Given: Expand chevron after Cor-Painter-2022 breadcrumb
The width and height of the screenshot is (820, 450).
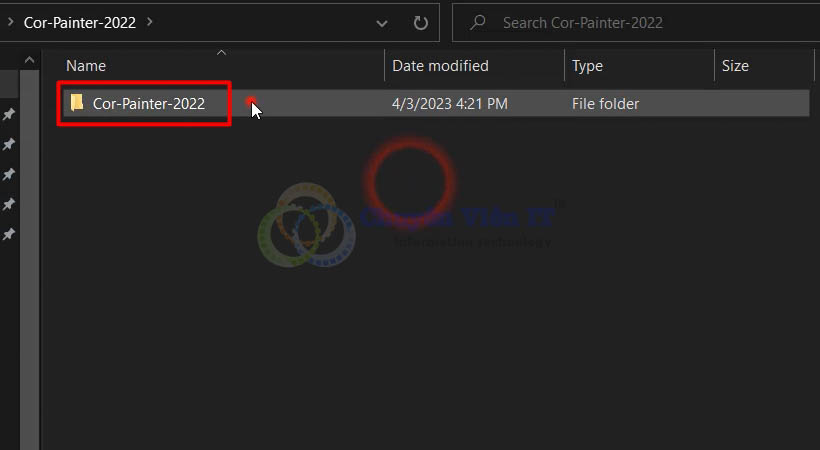Looking at the screenshot, I should [x=150, y=22].
